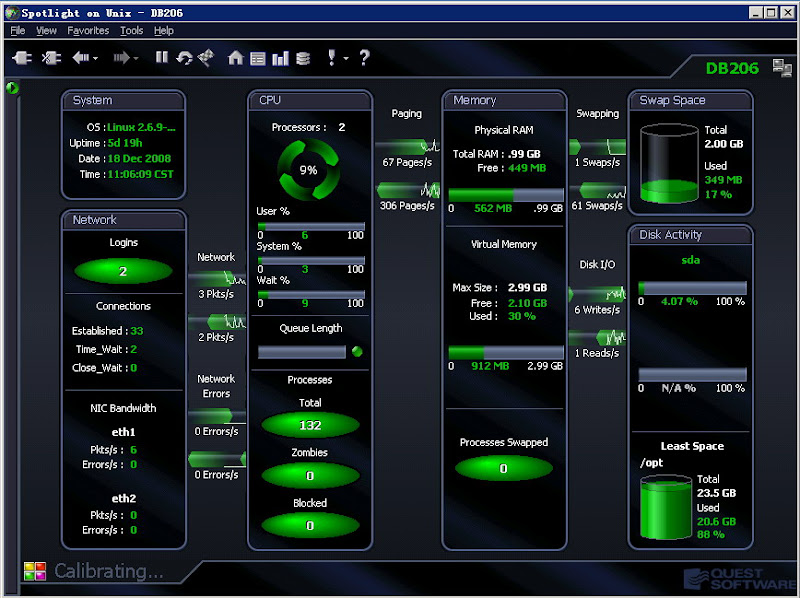The image size is (800, 598).
Task: Open the stacked disks toolbar icon
Action: (x=303, y=58)
